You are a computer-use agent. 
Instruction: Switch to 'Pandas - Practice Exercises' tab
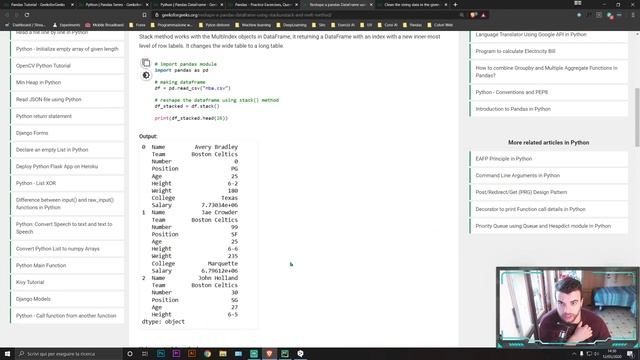(x=262, y=4)
